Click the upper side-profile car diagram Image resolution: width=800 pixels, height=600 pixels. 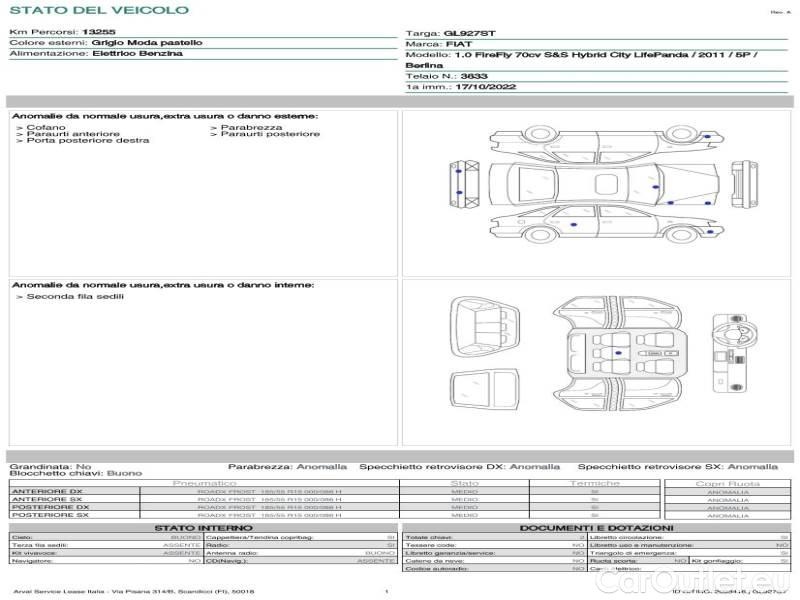598,144
